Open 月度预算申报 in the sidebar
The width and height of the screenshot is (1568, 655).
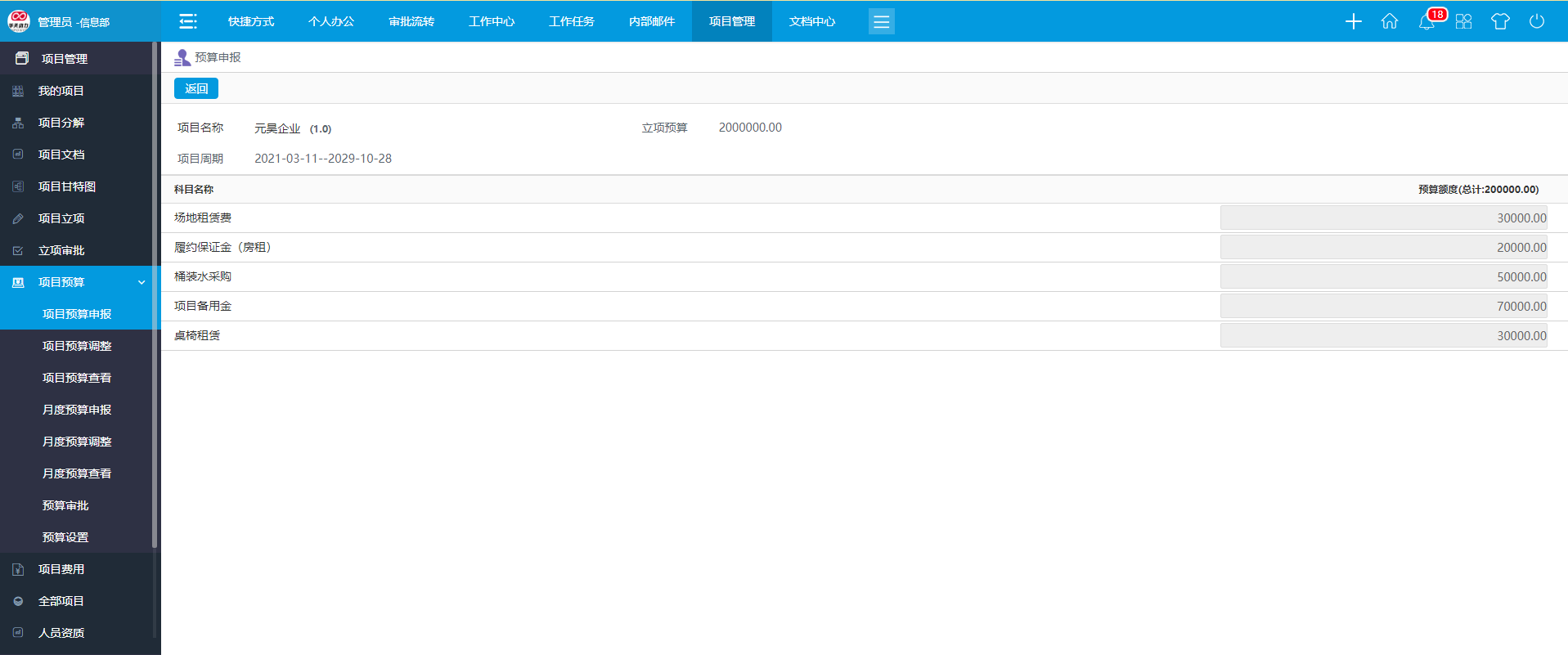pyautogui.click(x=77, y=410)
